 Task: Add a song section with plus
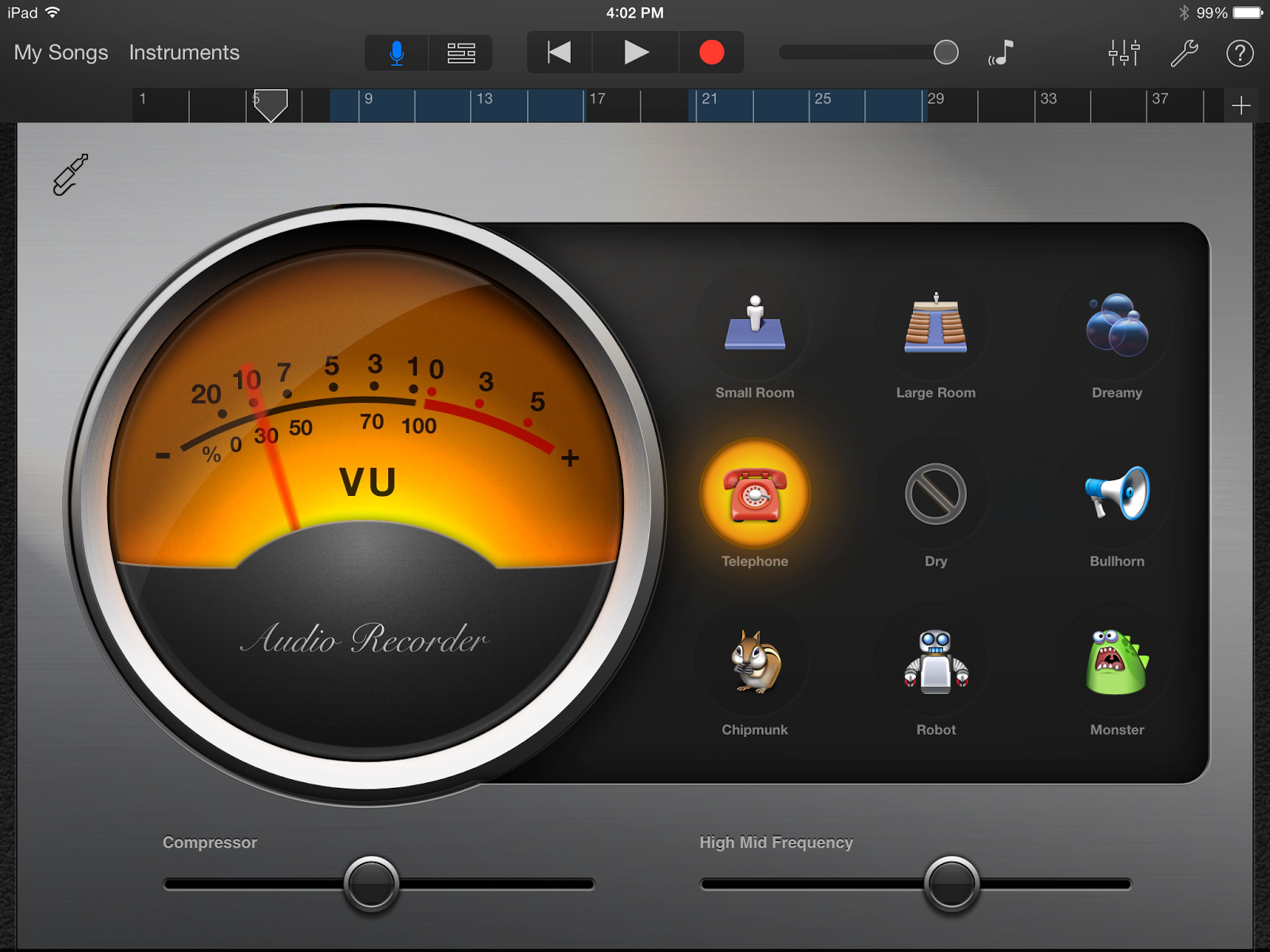pos(1241,106)
